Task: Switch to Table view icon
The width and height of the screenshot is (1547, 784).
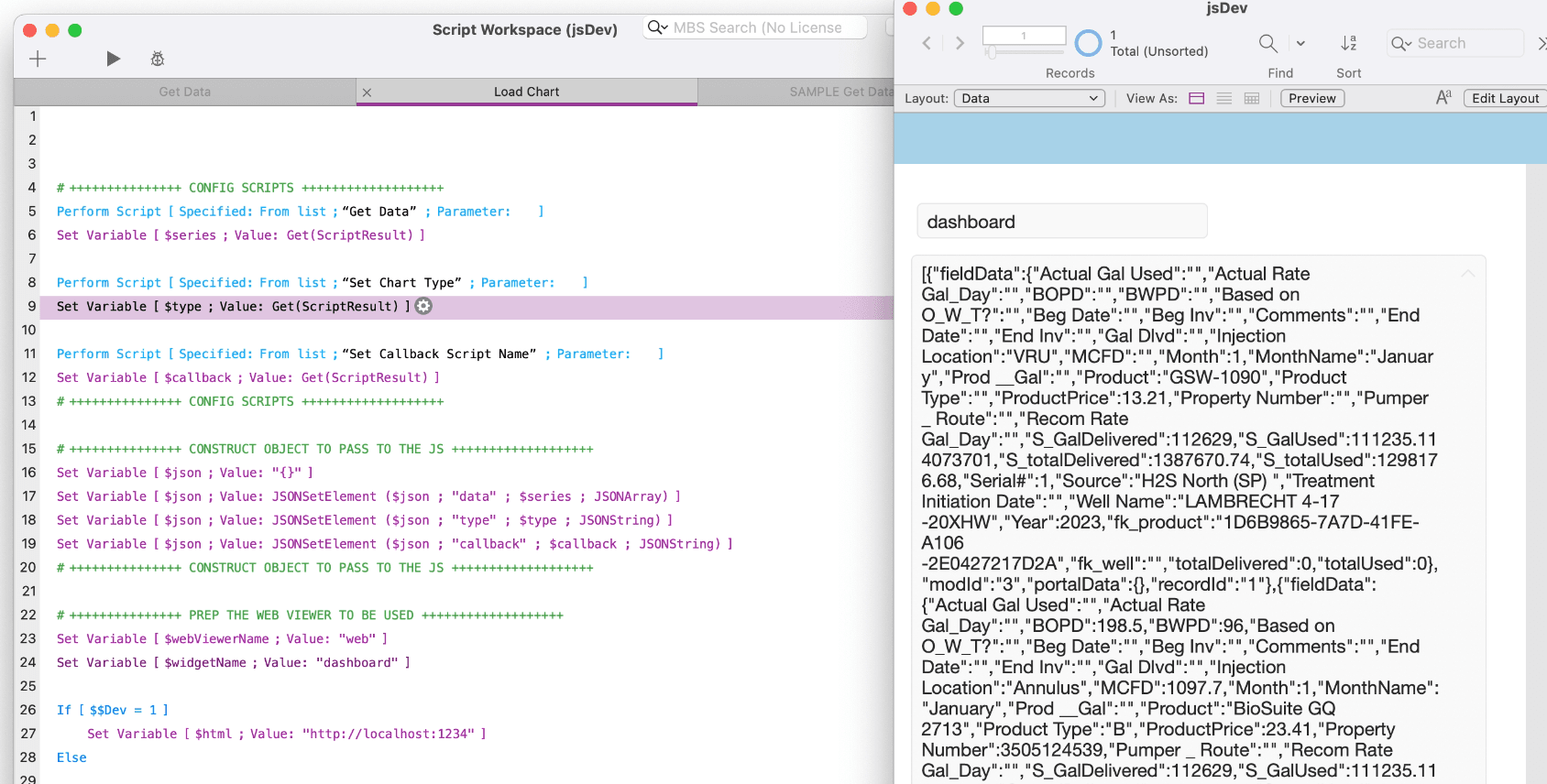Action: click(x=1252, y=98)
